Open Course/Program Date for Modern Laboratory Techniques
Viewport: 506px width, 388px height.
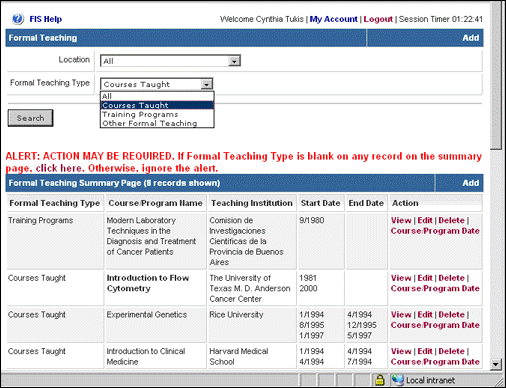click(x=435, y=231)
